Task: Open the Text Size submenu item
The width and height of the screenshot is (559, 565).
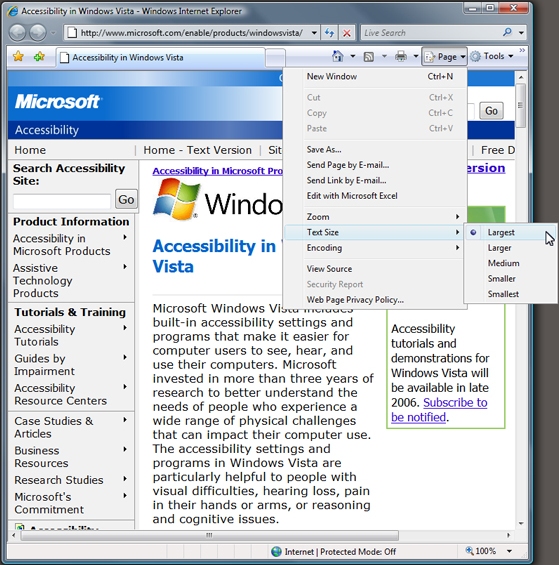Action: [x=375, y=232]
